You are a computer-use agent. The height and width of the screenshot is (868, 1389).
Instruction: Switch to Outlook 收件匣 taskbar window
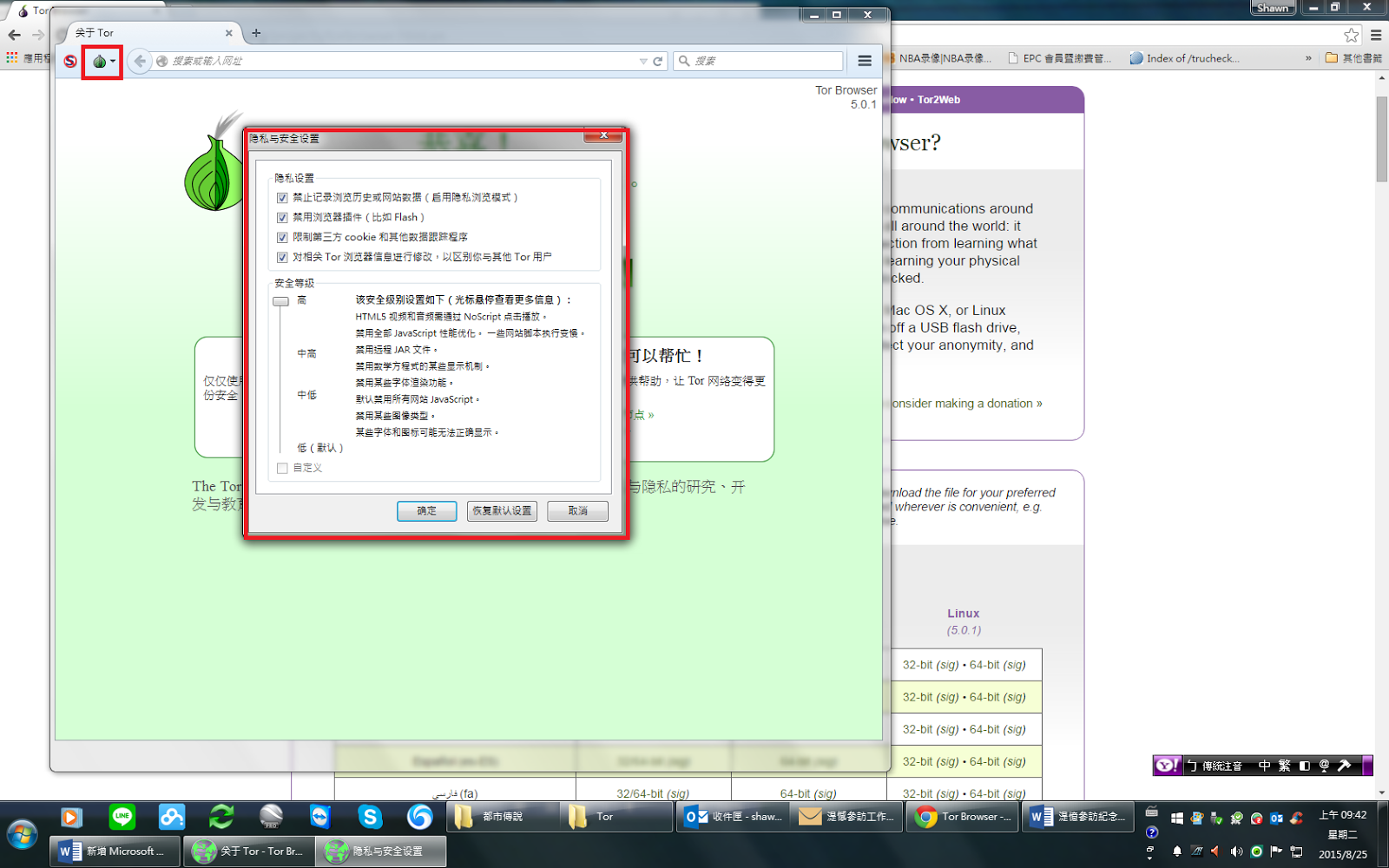pos(733,817)
